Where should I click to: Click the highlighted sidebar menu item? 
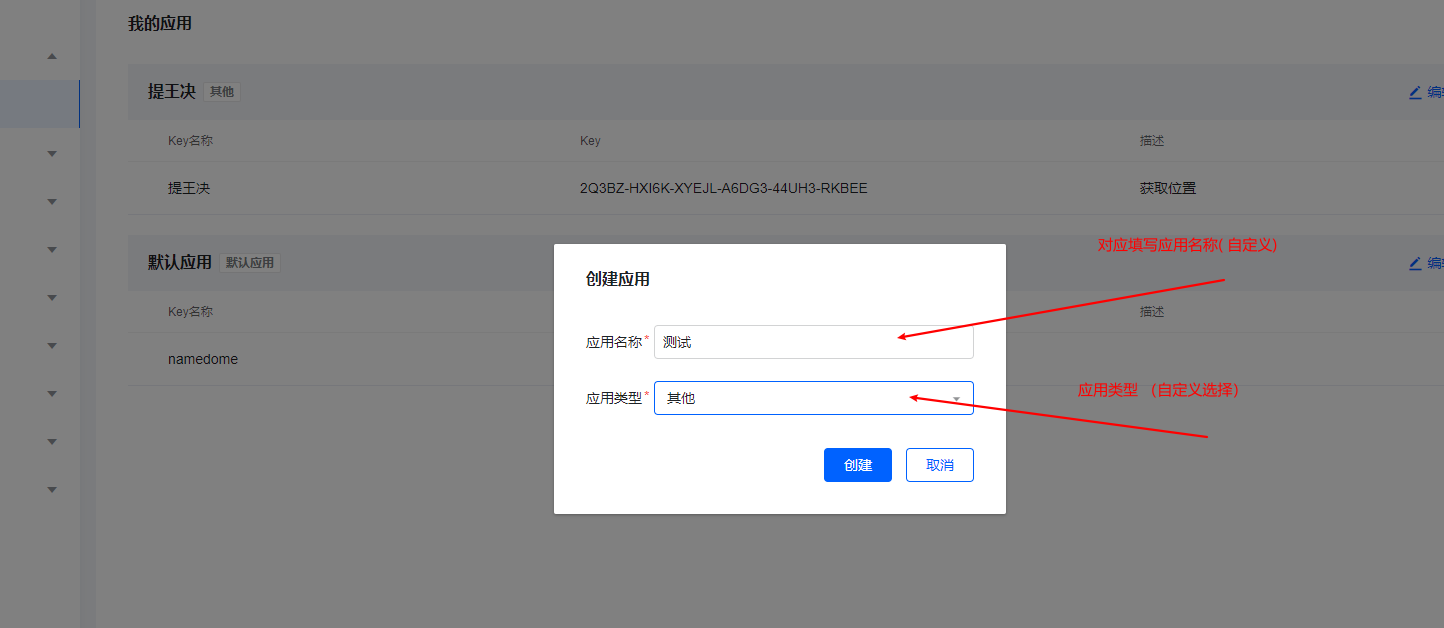tap(40, 103)
